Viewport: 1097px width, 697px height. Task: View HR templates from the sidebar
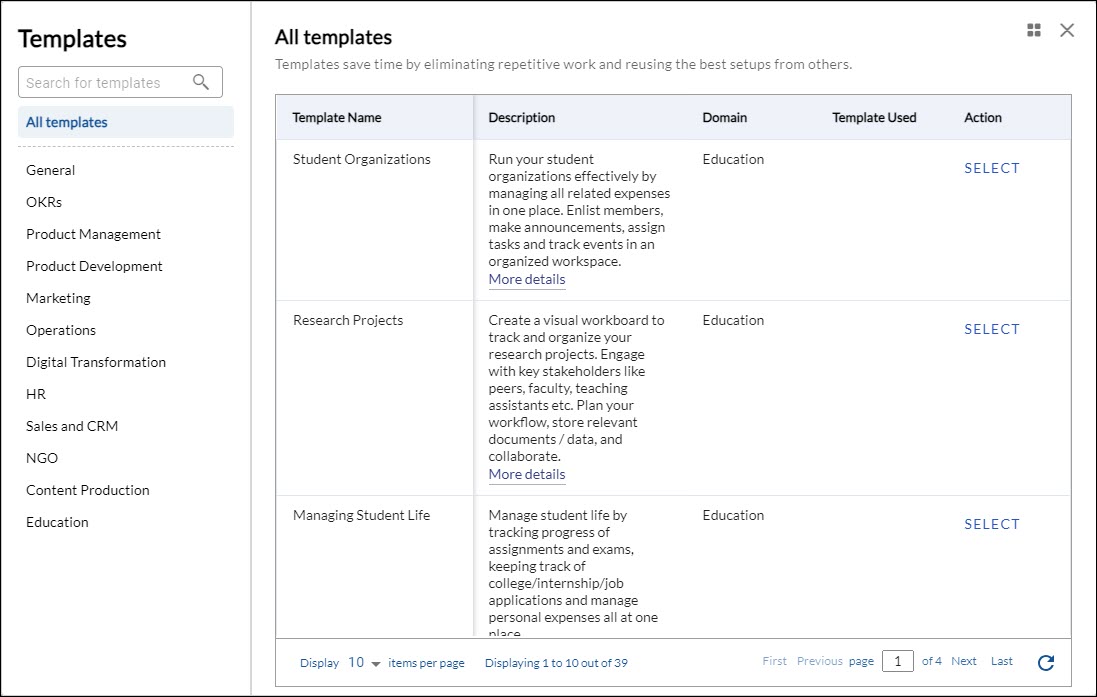click(35, 393)
